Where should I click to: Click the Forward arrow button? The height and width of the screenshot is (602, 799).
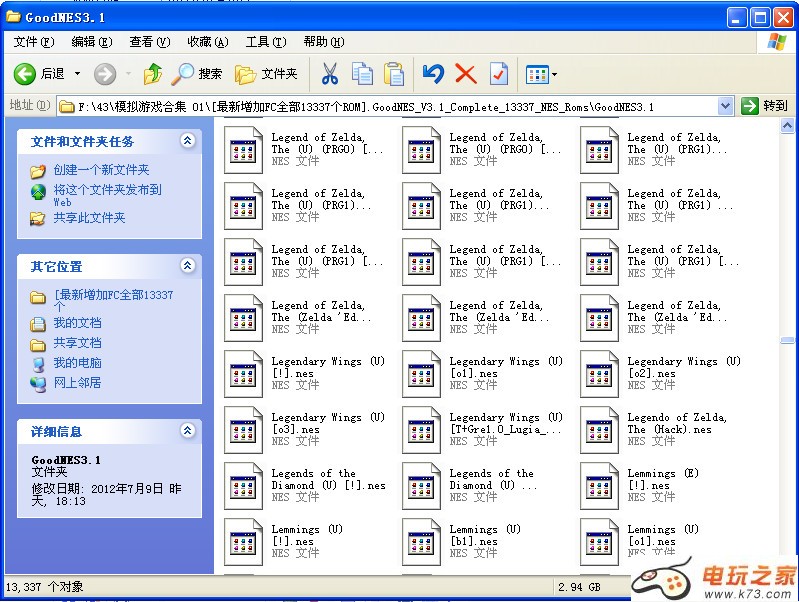[105, 74]
